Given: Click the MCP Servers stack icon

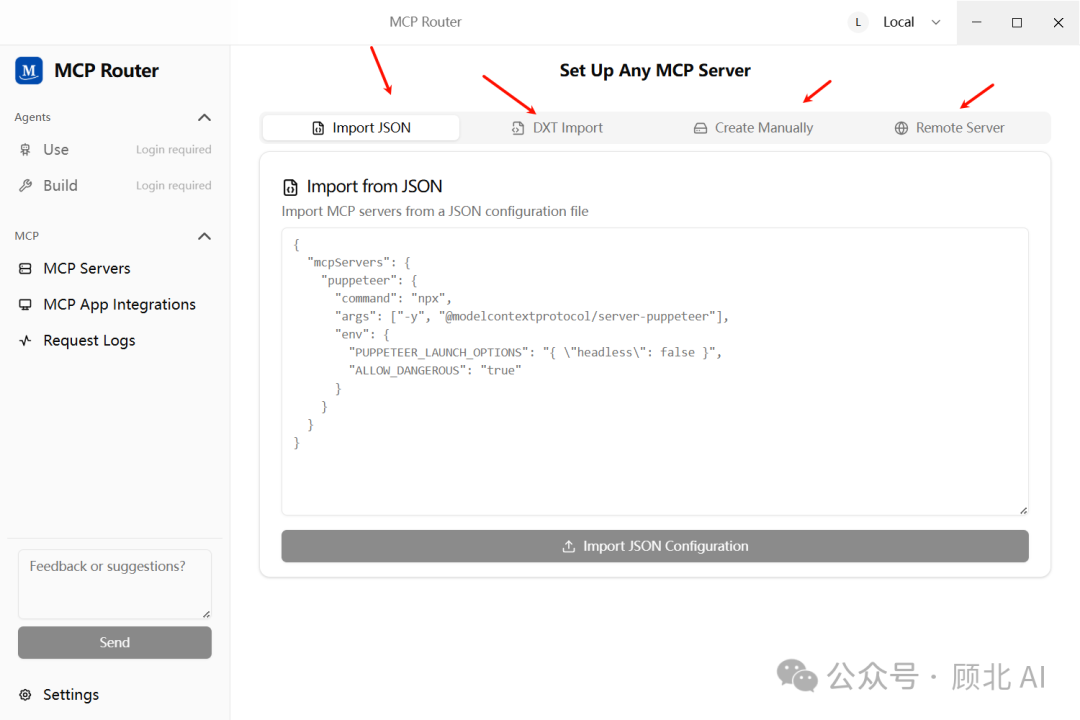Looking at the screenshot, I should pyautogui.click(x=25, y=269).
